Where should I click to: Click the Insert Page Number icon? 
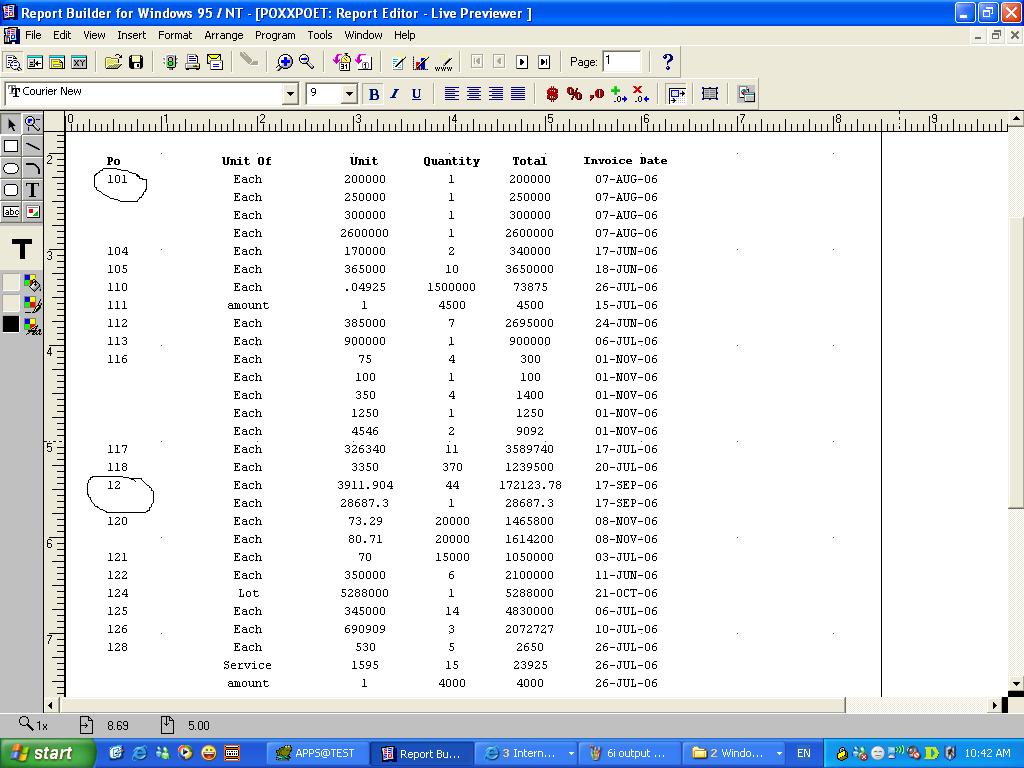(364, 62)
